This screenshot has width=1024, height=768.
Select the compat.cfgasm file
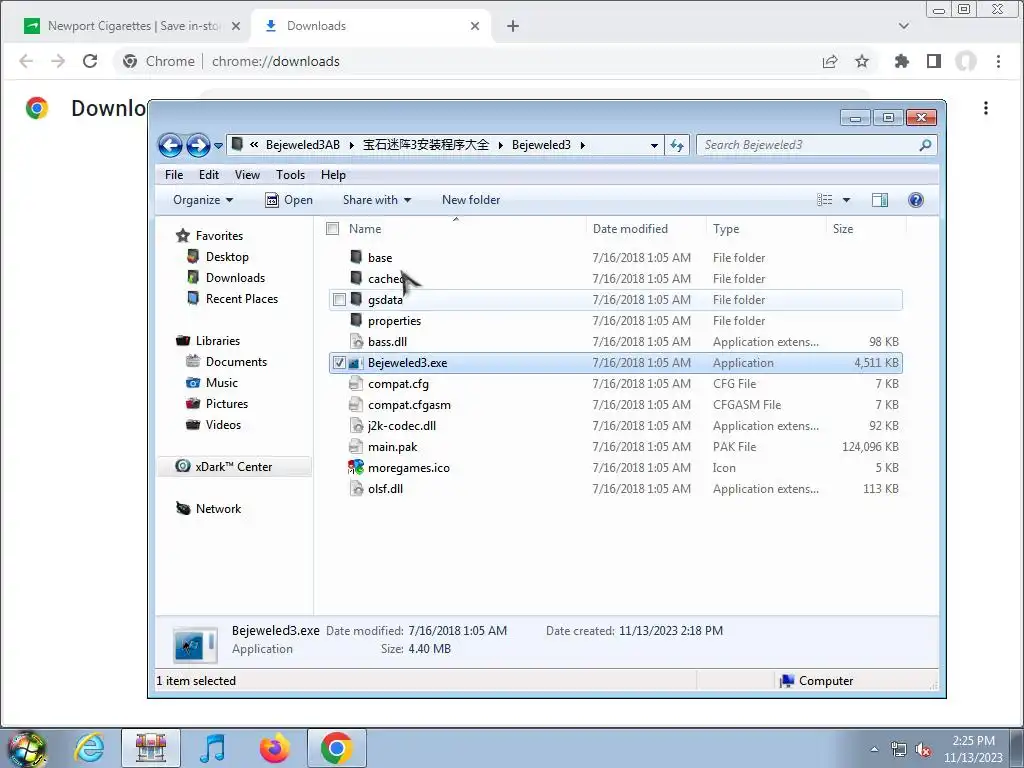tap(409, 405)
